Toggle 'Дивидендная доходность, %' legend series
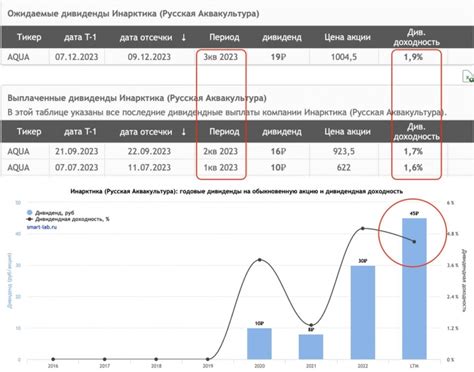 click(x=68, y=219)
